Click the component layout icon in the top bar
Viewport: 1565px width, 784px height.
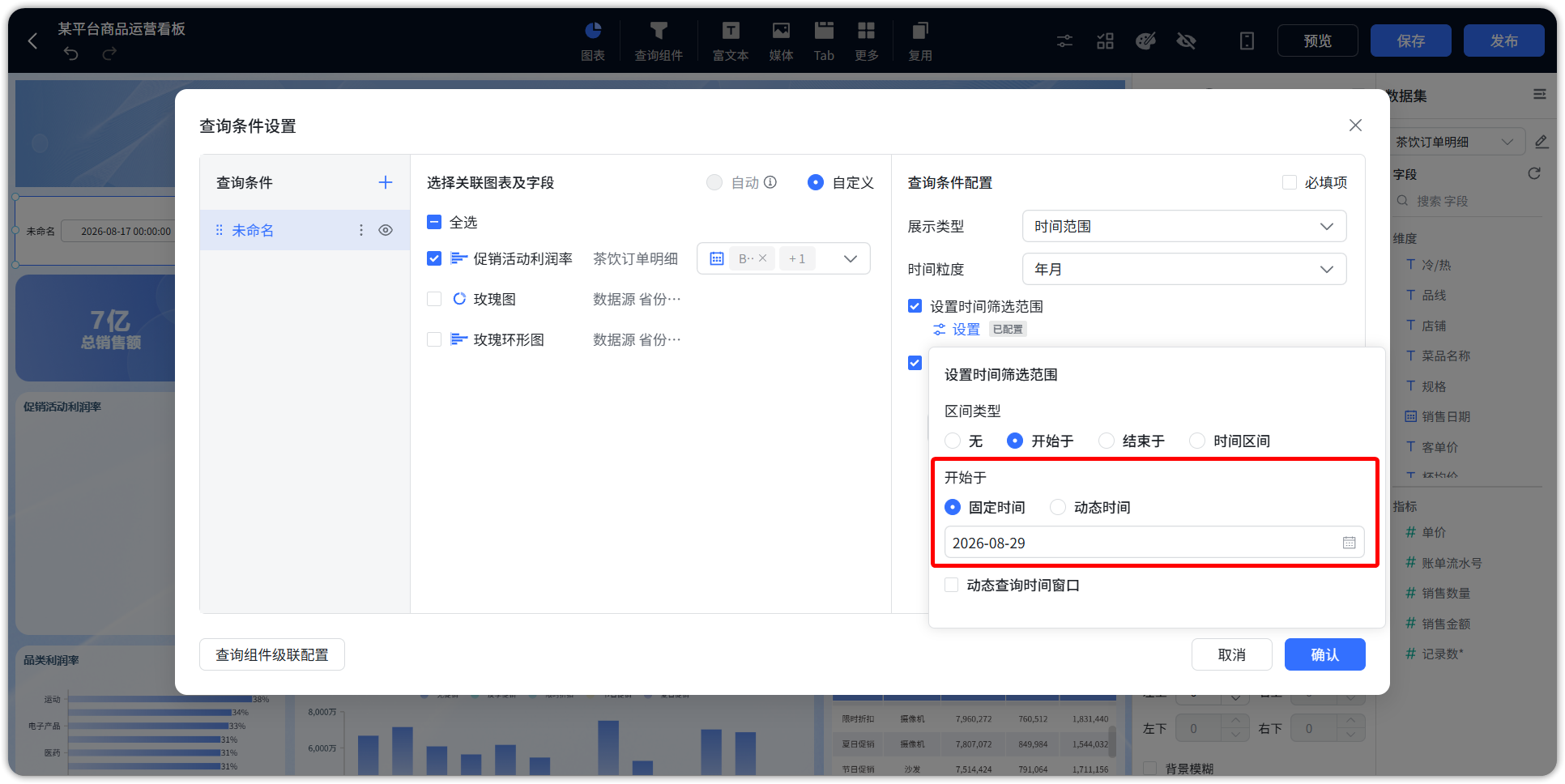[1106, 40]
